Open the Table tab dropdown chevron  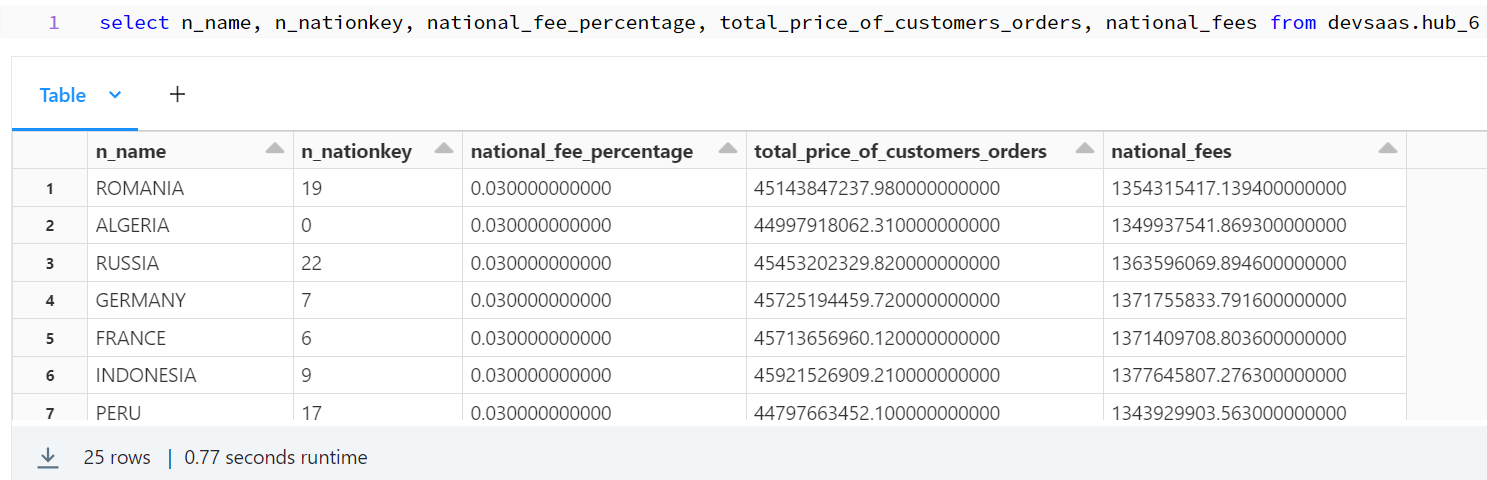[114, 95]
